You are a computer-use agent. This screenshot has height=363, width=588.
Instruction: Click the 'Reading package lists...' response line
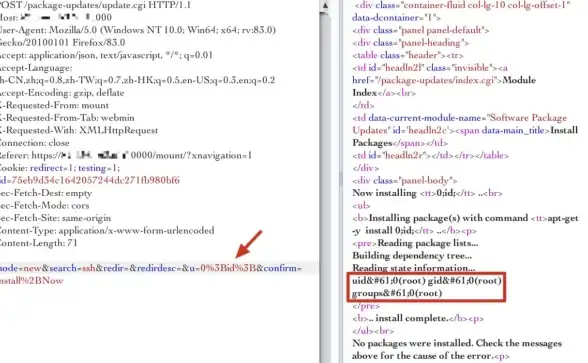click(415, 243)
